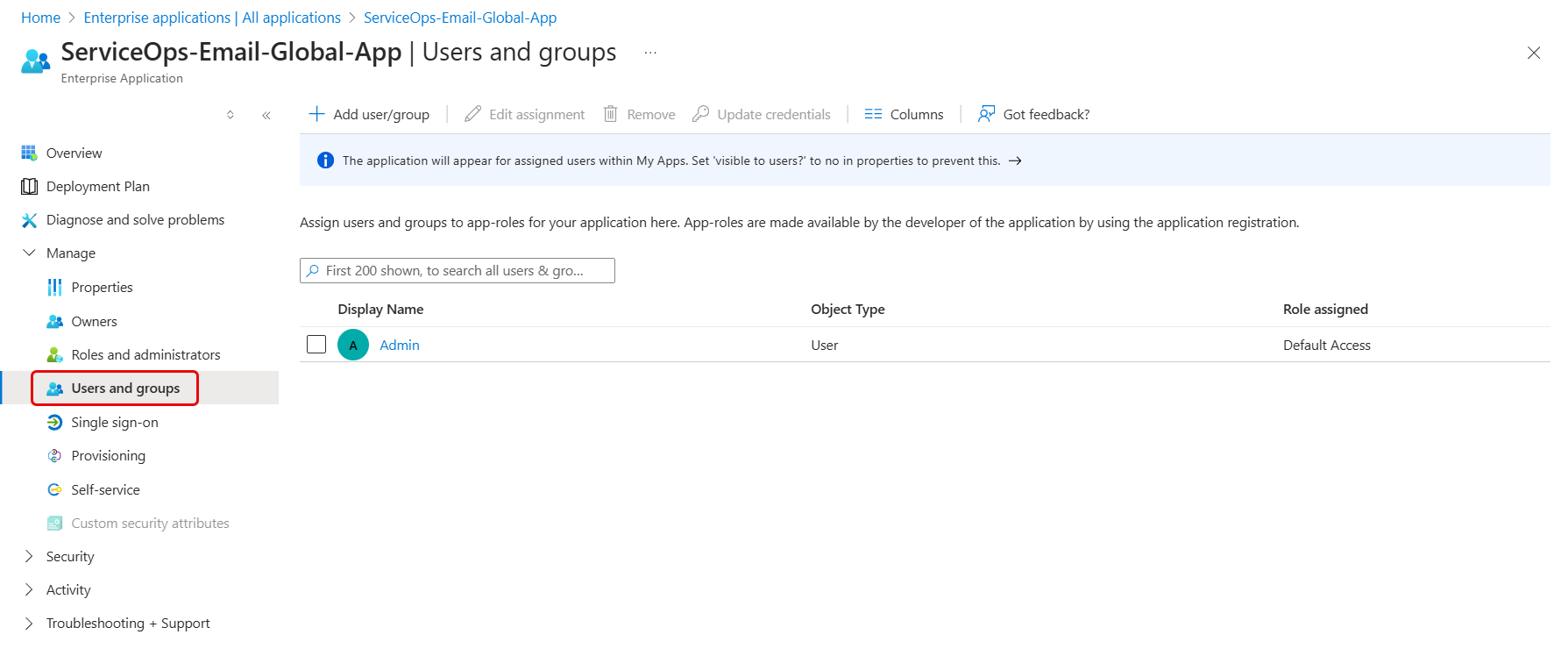Collapse the Manage section
Viewport: 1568px width, 656px height.
click(x=29, y=253)
